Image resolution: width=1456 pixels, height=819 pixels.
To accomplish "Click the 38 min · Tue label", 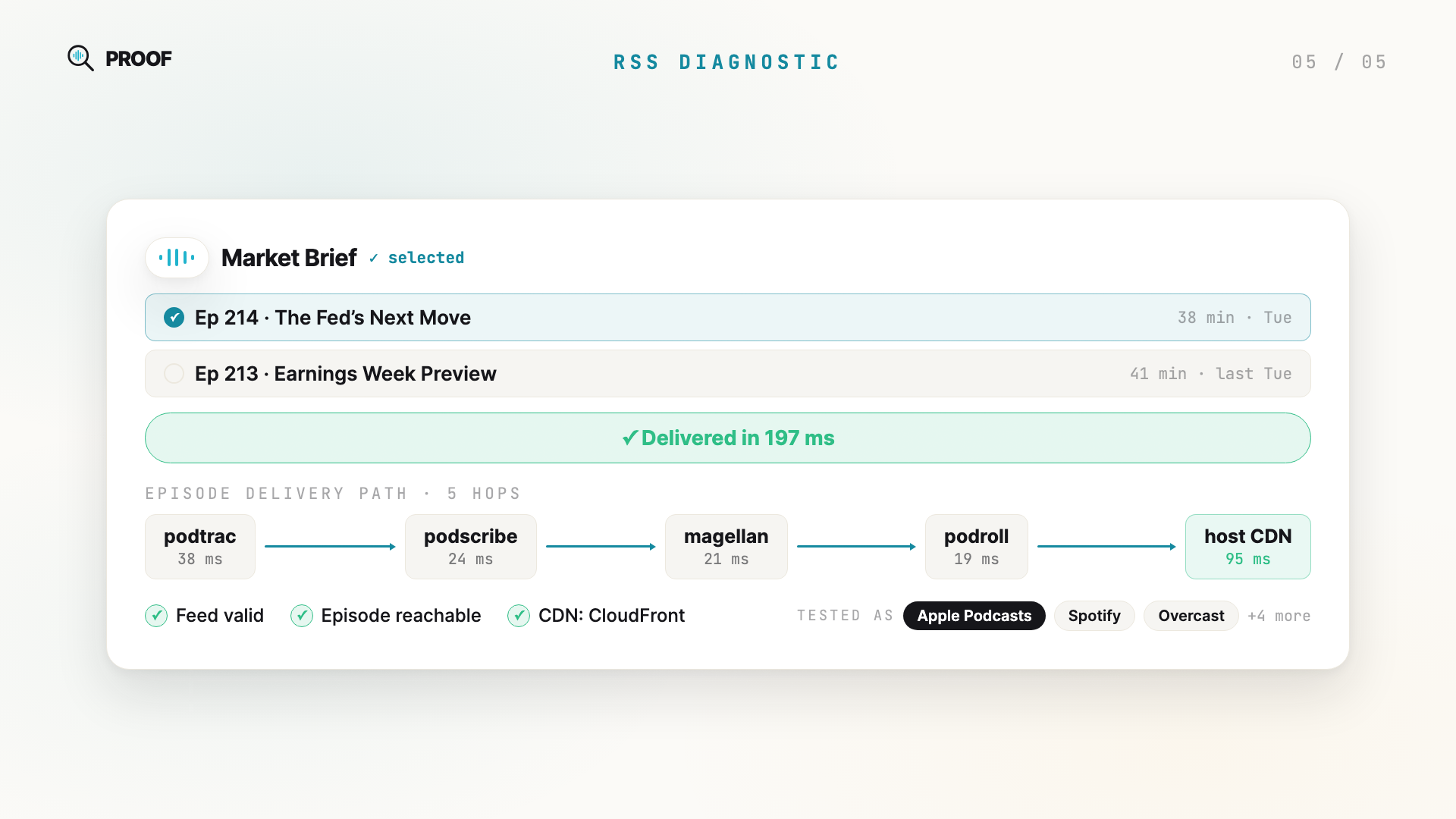I will pos(1235,318).
